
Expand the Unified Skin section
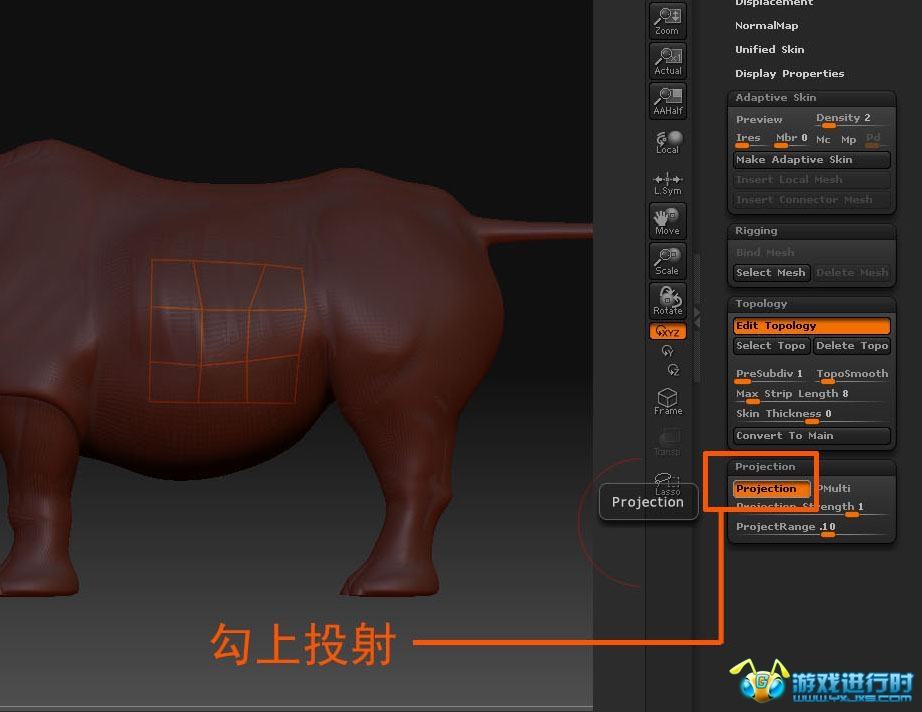(769, 49)
